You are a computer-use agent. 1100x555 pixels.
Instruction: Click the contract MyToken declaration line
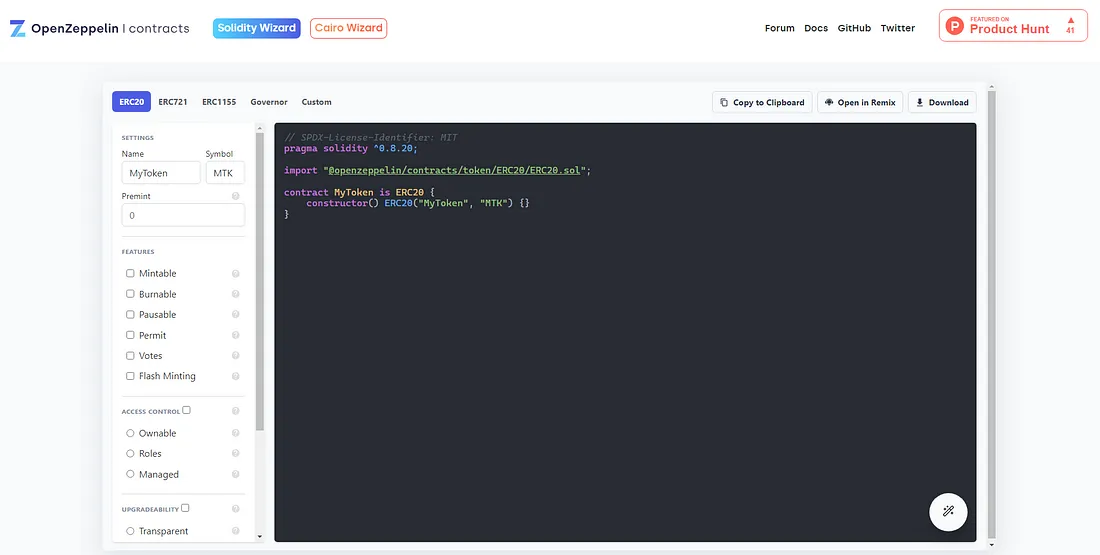click(x=359, y=192)
